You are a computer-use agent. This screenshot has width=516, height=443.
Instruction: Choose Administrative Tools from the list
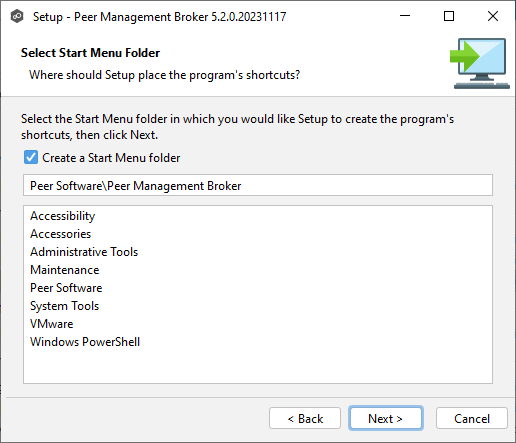point(84,252)
